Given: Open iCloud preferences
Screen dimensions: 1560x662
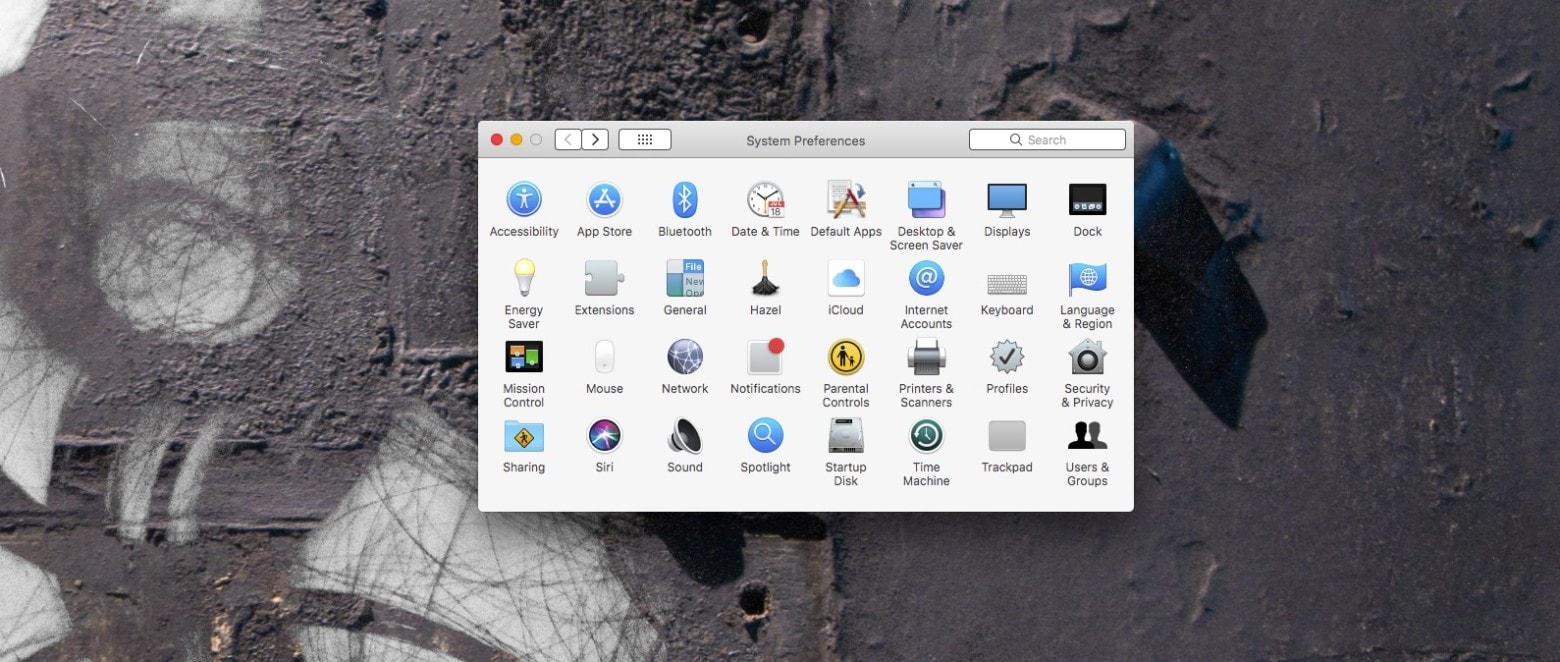Looking at the screenshot, I should point(845,278).
